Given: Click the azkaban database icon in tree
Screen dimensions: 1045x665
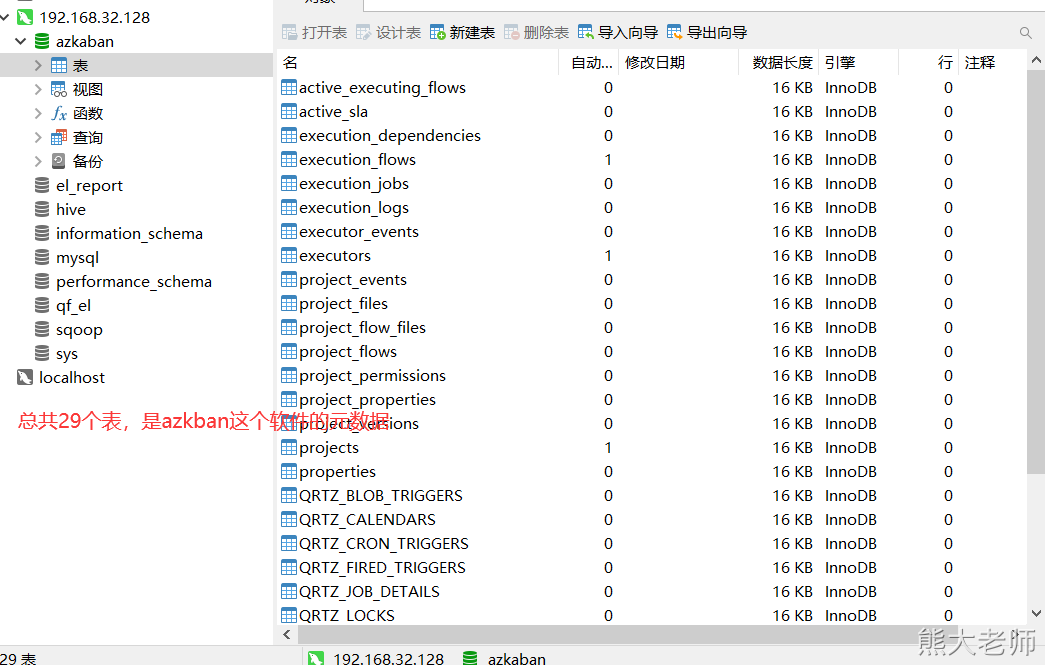Looking at the screenshot, I should (42, 41).
